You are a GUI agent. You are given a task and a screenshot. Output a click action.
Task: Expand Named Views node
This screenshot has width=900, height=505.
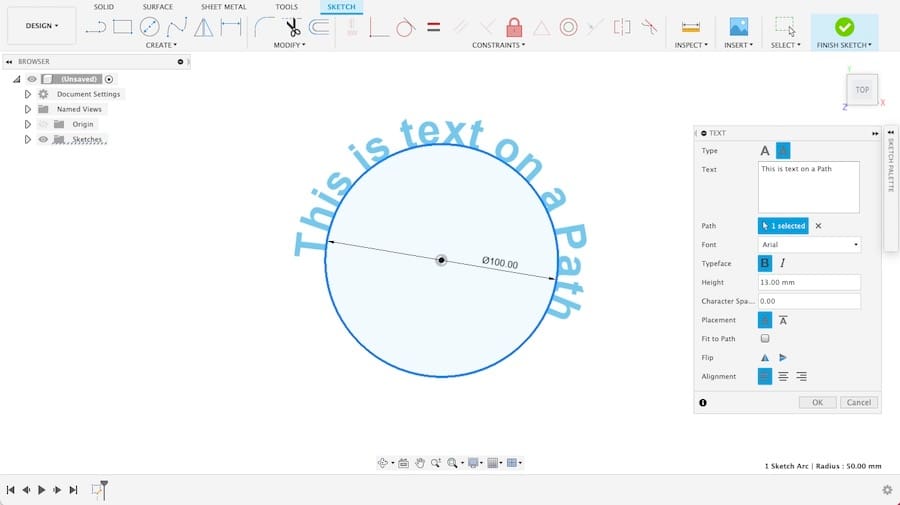28,109
